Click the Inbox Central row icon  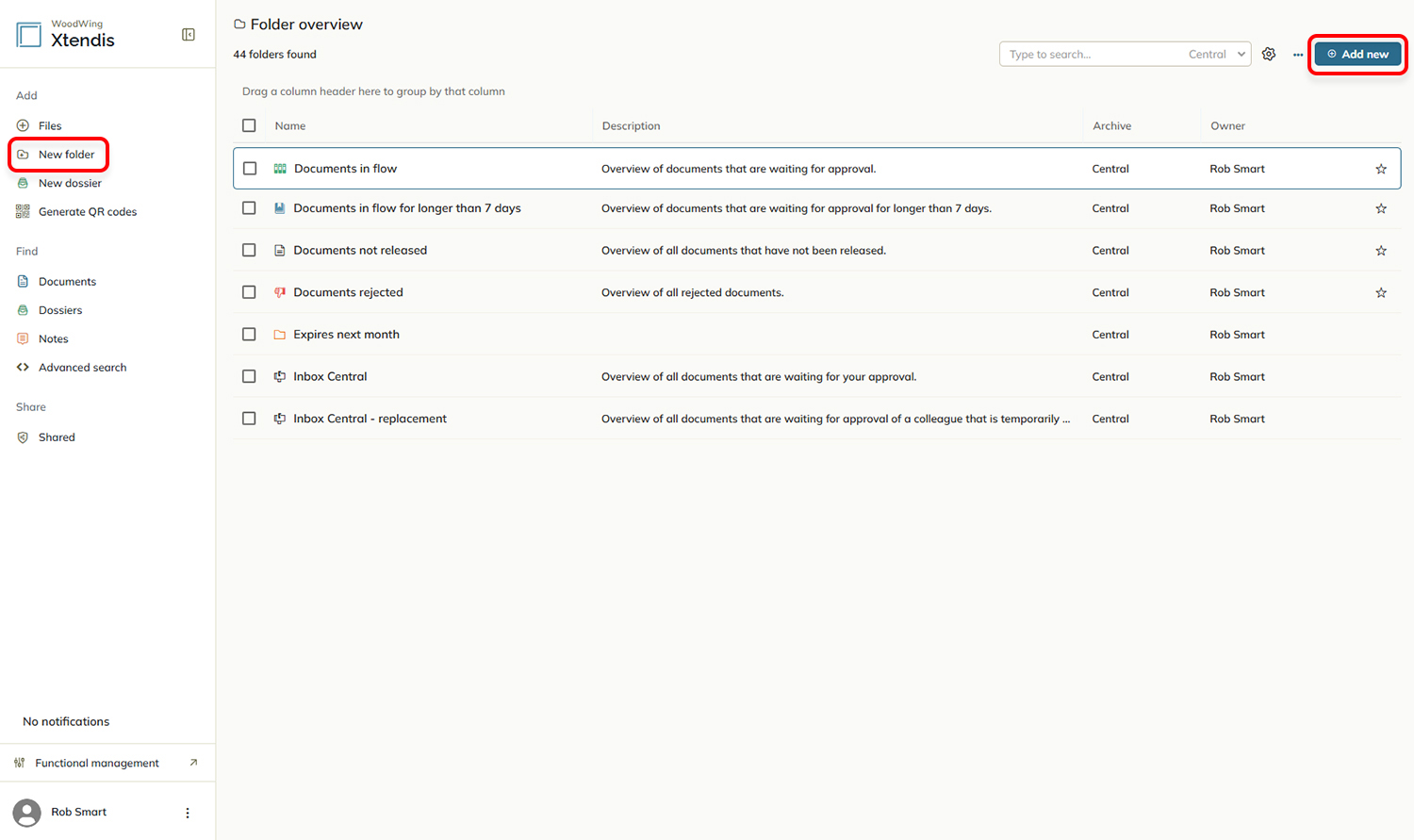[280, 376]
